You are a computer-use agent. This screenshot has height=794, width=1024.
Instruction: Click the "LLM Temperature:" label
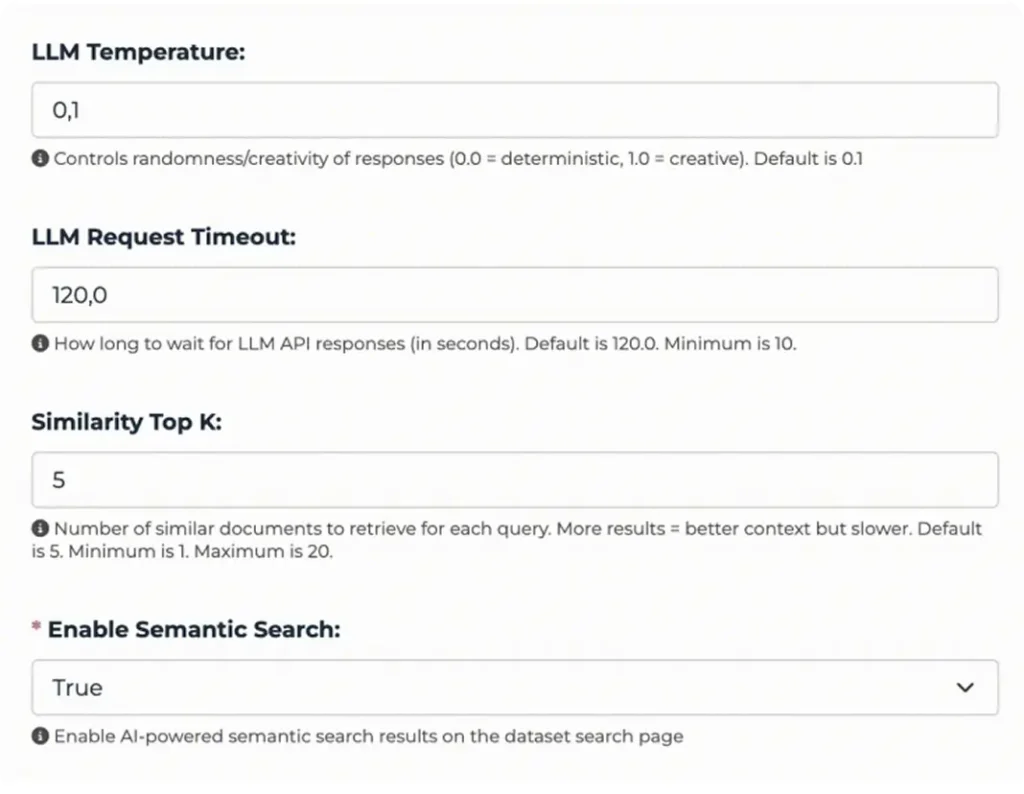click(138, 53)
